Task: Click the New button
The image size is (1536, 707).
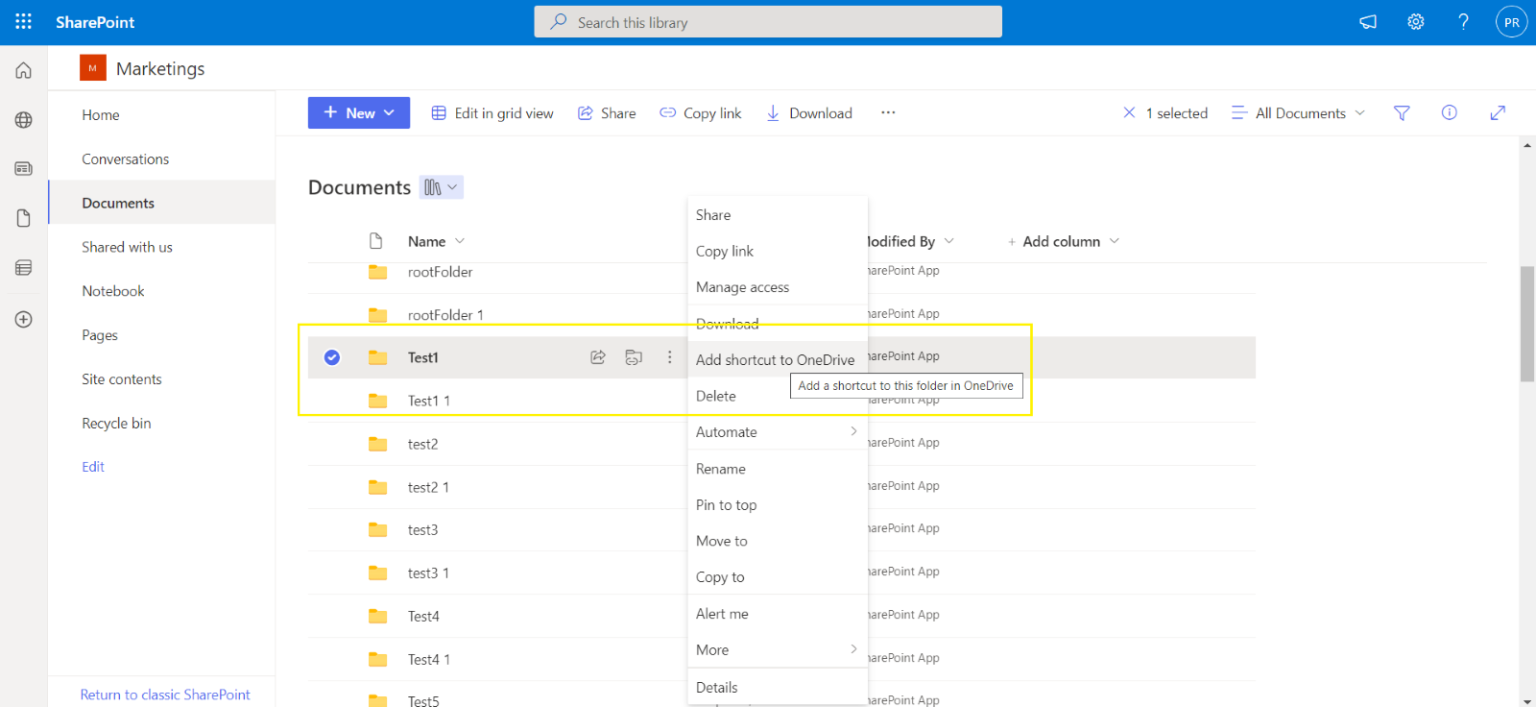Action: point(358,112)
